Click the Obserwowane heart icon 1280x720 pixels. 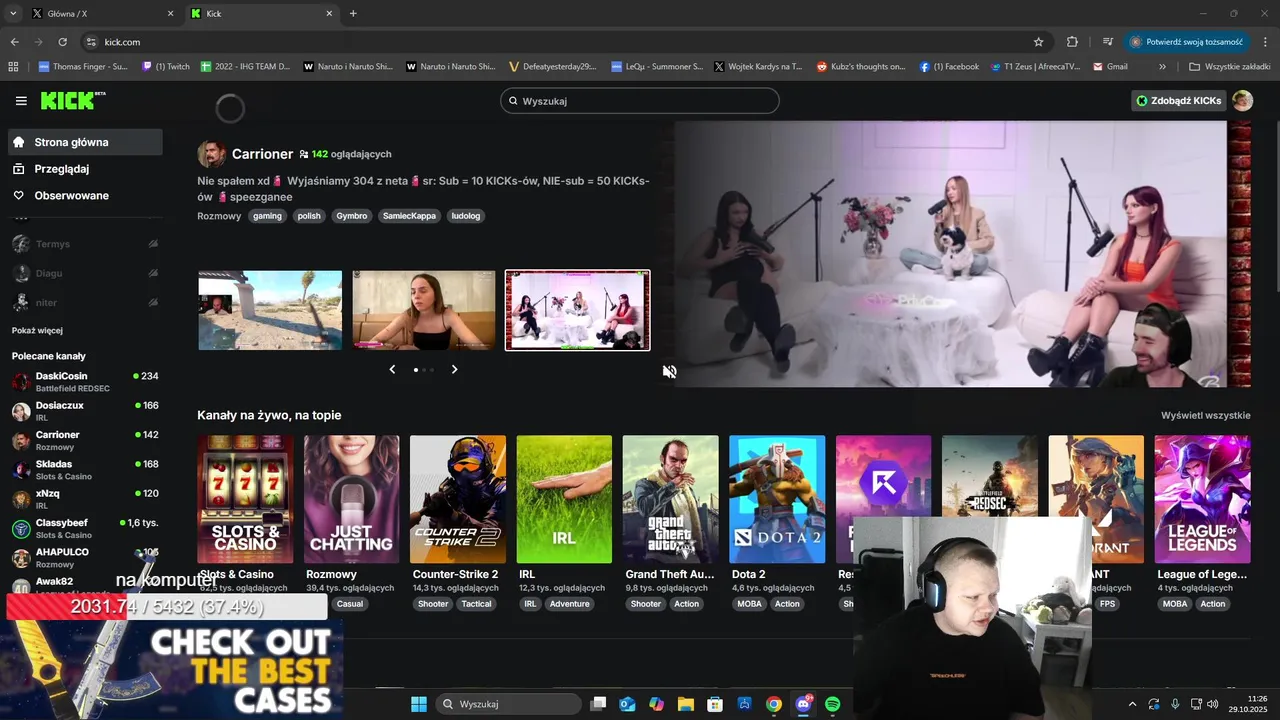tap(19, 195)
